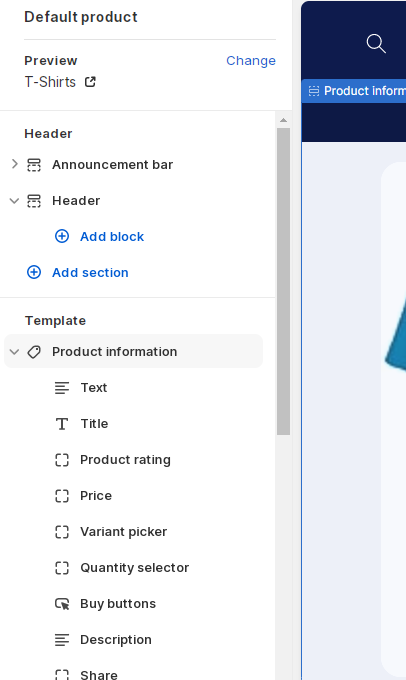Click the search magnifier icon in preview
The image size is (406, 680).
[x=376, y=44]
